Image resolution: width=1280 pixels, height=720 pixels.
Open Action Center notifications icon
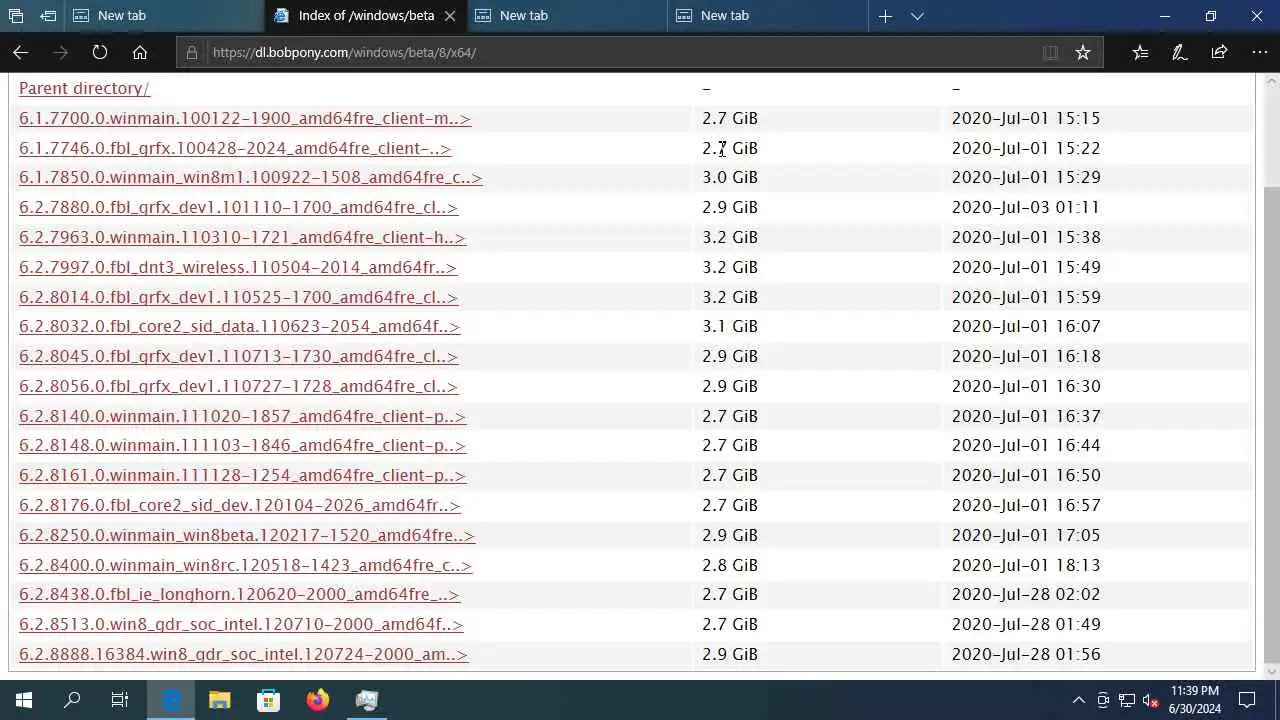tap(1247, 700)
